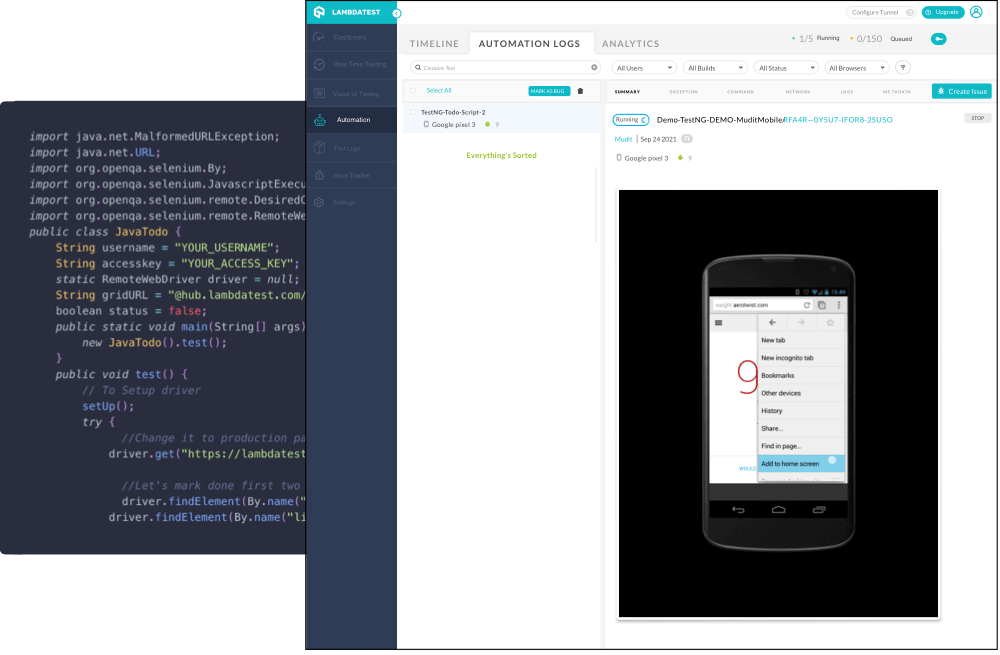
Task: Click the teal access key icon button
Action: click(939, 39)
